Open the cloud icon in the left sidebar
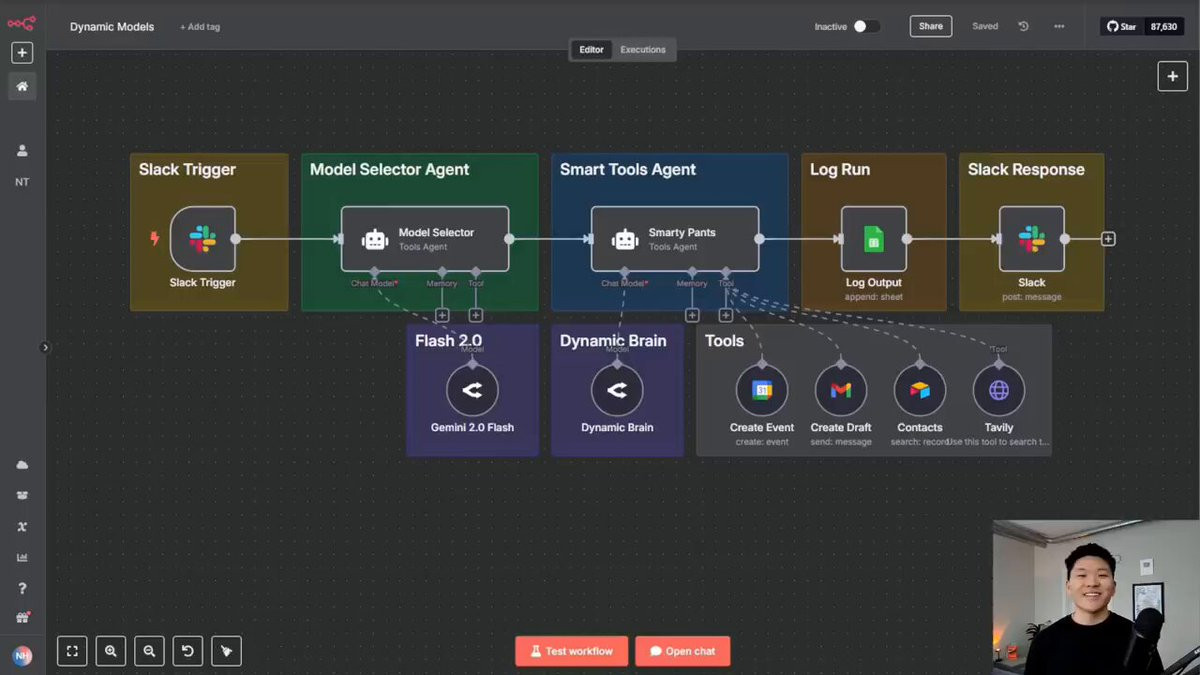This screenshot has width=1200, height=675. (22, 465)
